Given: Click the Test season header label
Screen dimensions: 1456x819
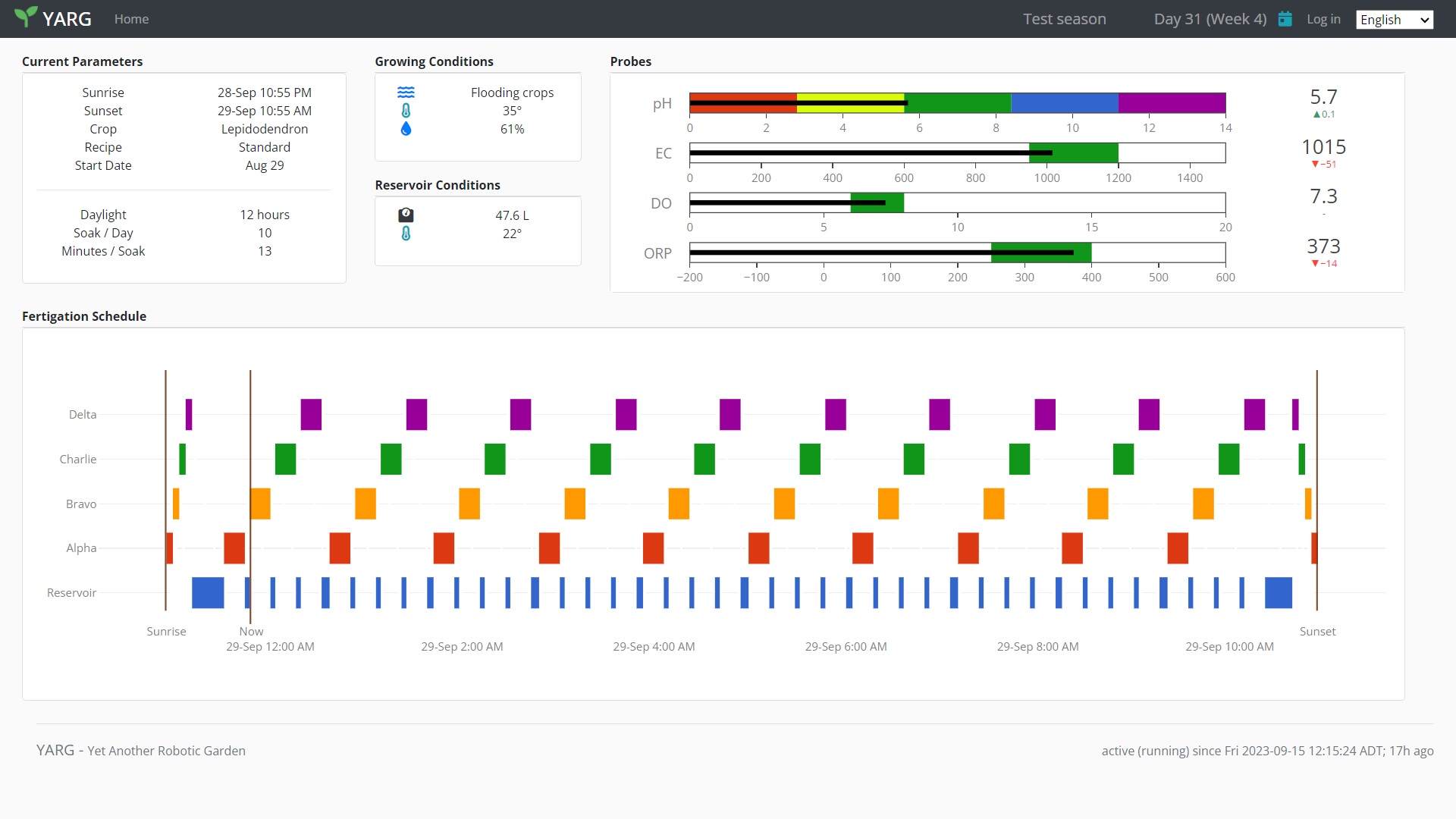Looking at the screenshot, I should [x=1064, y=19].
